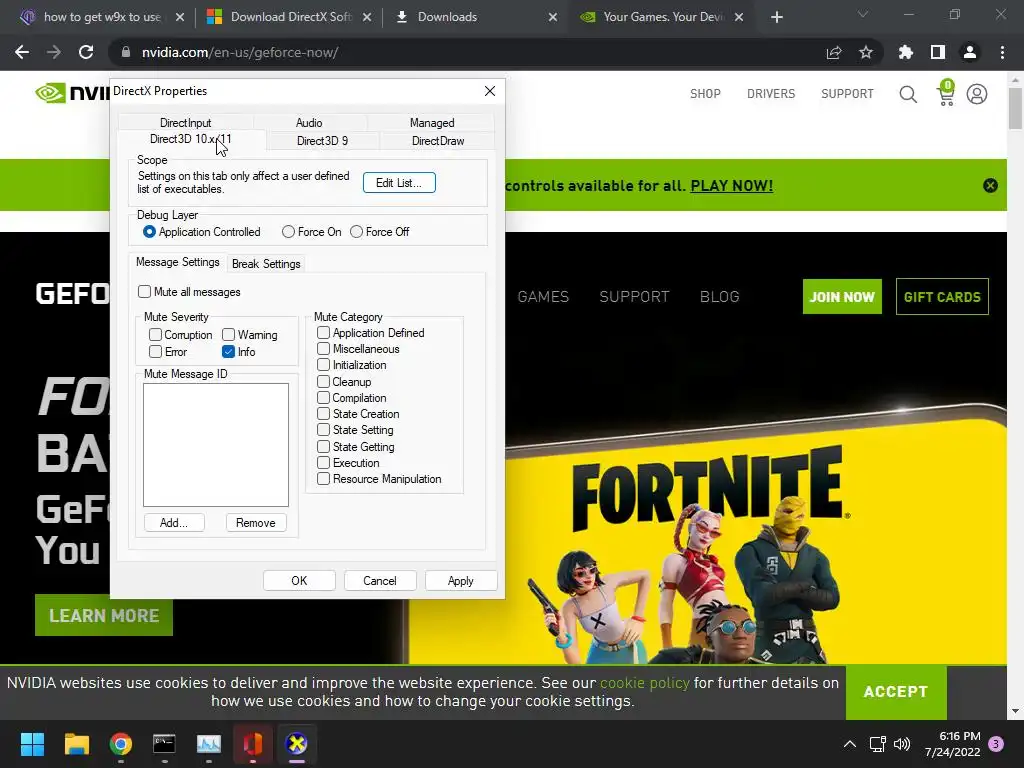This screenshot has width=1024, height=768.
Task: Open the Office taskbar icon
Action: 253,744
